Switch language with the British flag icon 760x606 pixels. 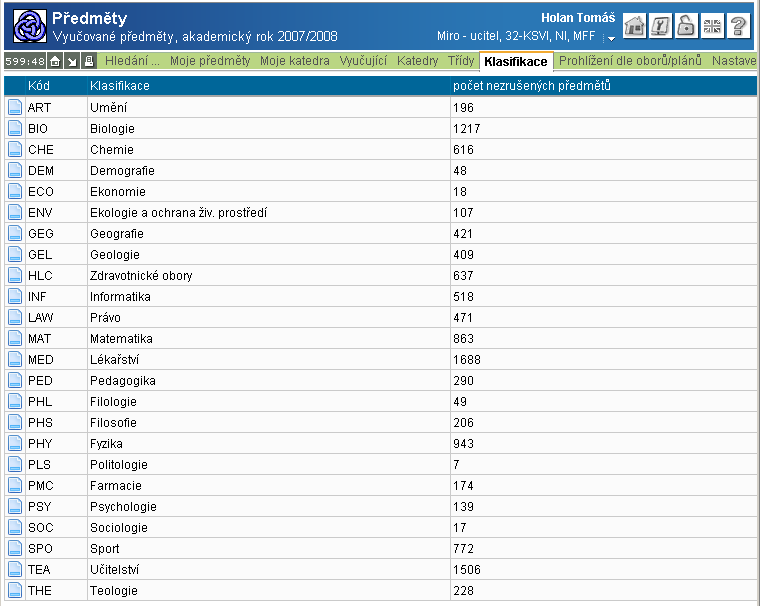coord(712,26)
